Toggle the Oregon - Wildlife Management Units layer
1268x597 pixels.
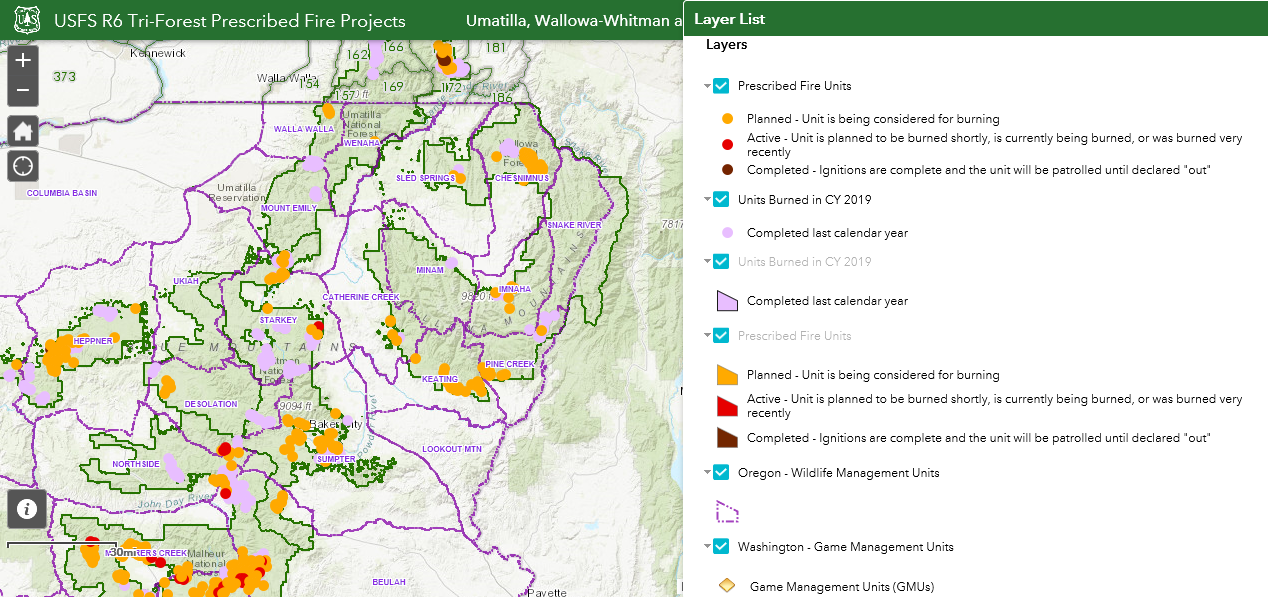pos(719,472)
